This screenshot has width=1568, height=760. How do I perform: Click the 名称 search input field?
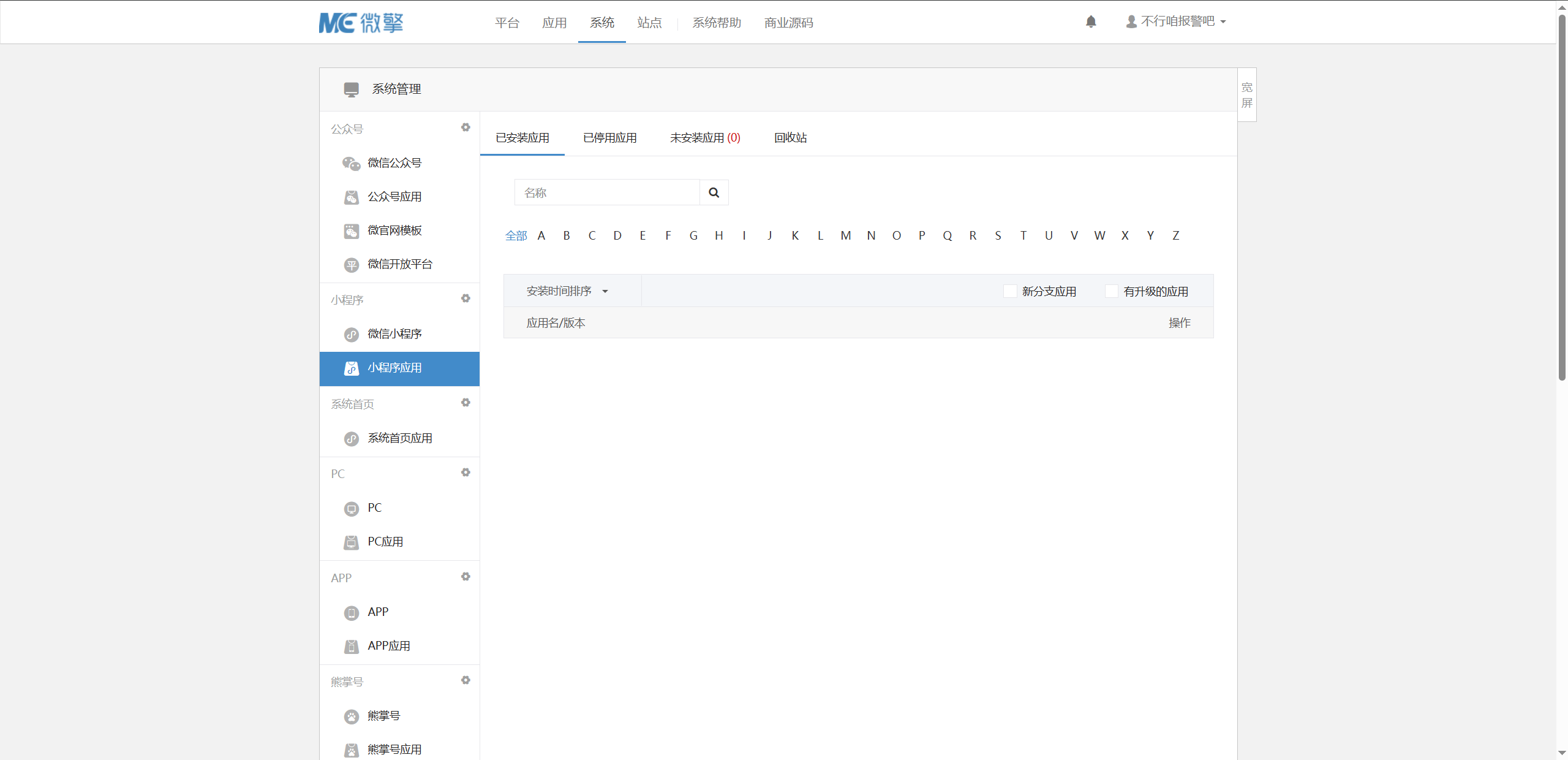[x=606, y=192]
